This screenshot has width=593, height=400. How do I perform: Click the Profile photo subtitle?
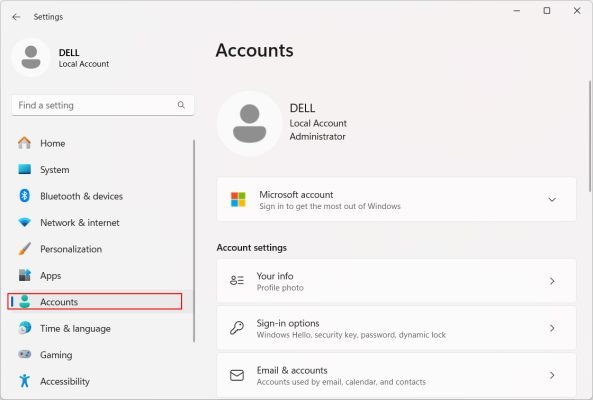pyautogui.click(x=280, y=288)
